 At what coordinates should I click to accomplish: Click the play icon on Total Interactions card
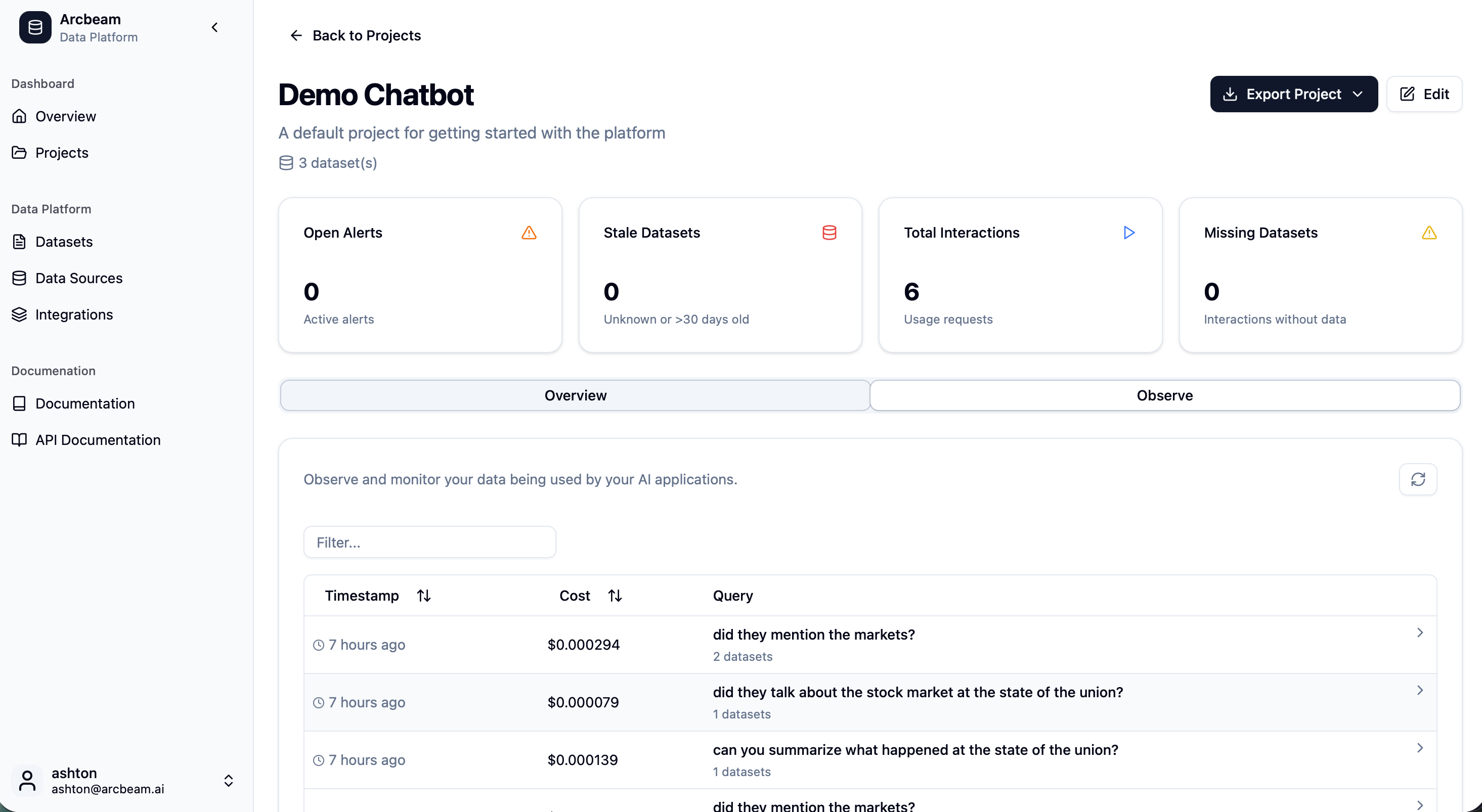pyautogui.click(x=1129, y=233)
